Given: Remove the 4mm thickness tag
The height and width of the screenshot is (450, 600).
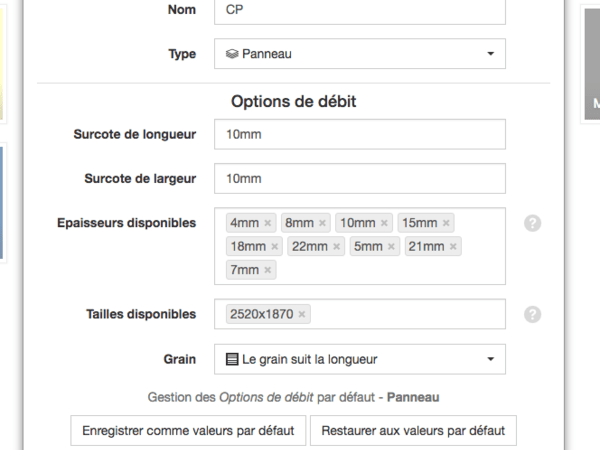Looking at the screenshot, I should pyautogui.click(x=268, y=223).
